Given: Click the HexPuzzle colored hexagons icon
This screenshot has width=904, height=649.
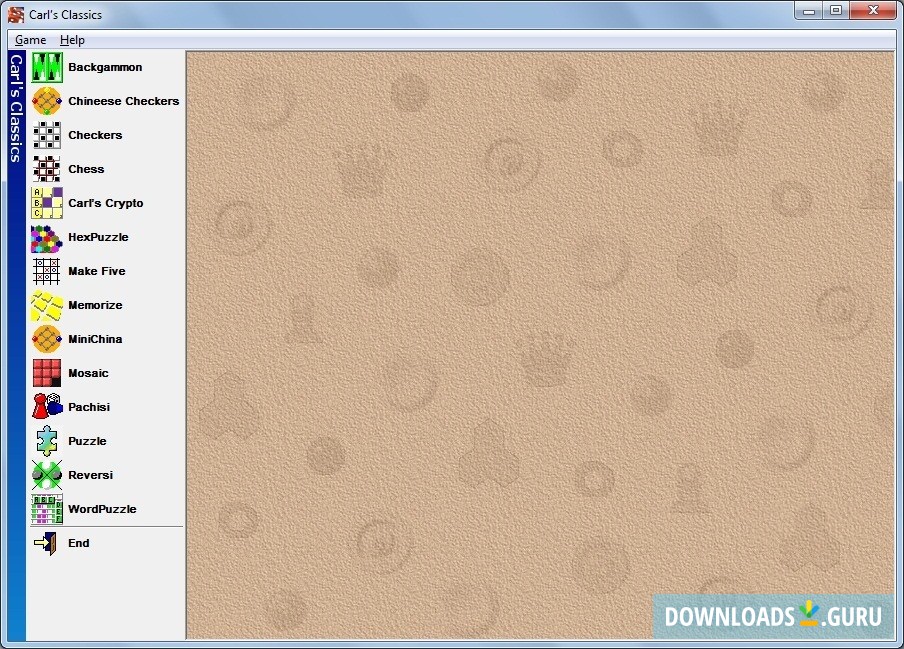Looking at the screenshot, I should pyautogui.click(x=47, y=237).
